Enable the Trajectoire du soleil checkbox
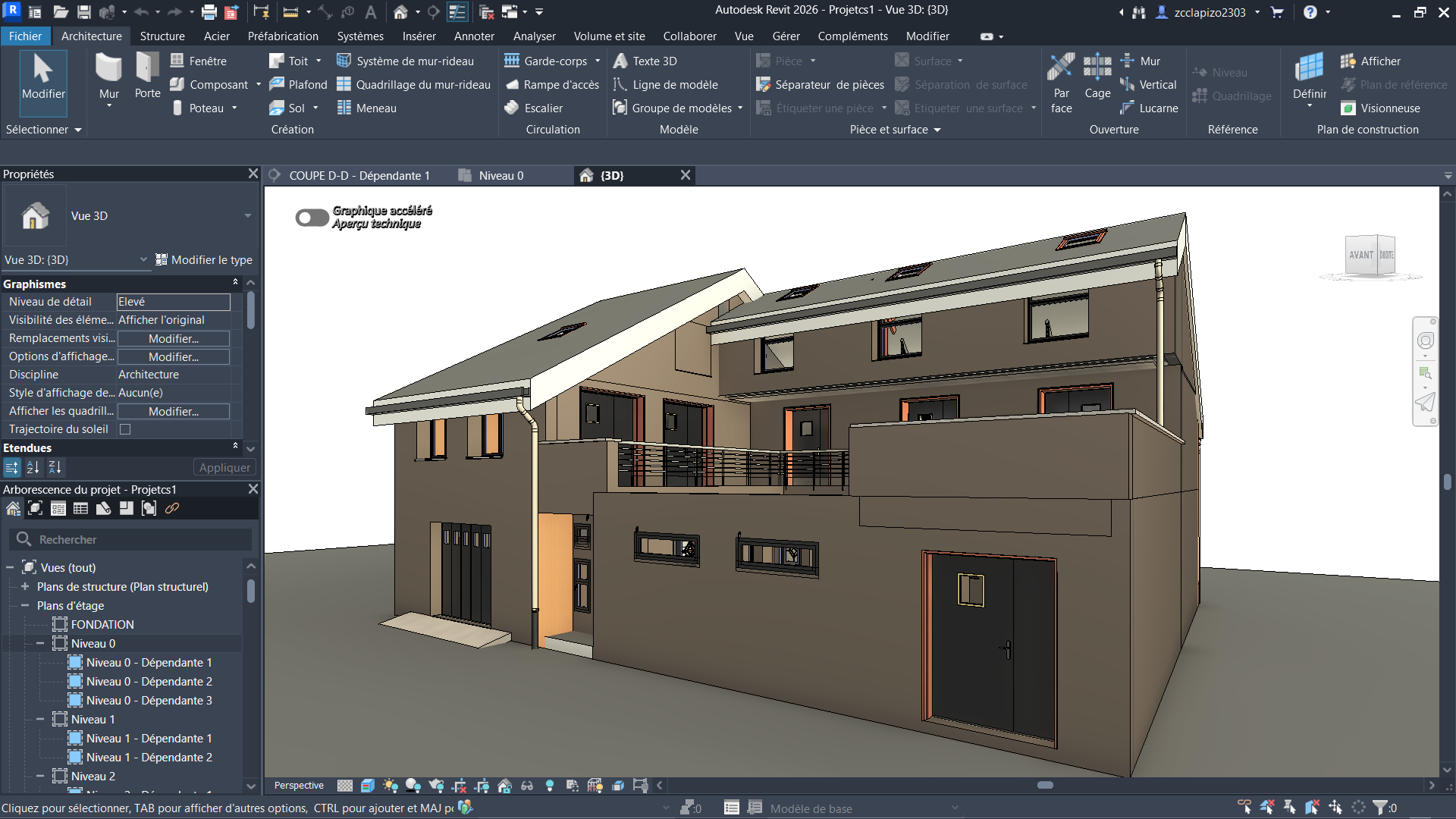The image size is (1456, 819). tap(126, 429)
